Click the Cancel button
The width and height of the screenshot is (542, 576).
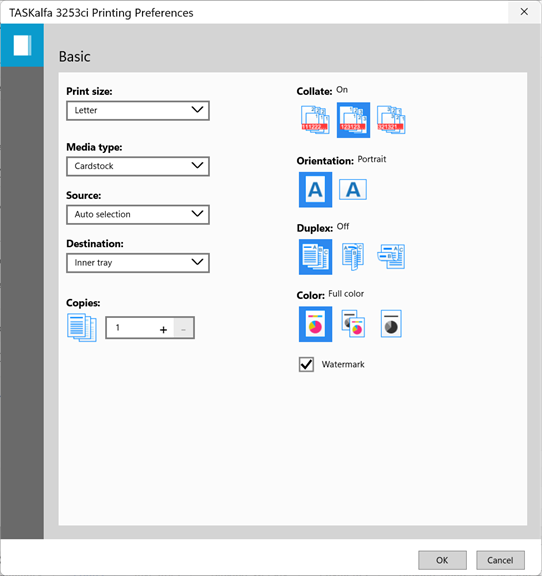coord(500,560)
